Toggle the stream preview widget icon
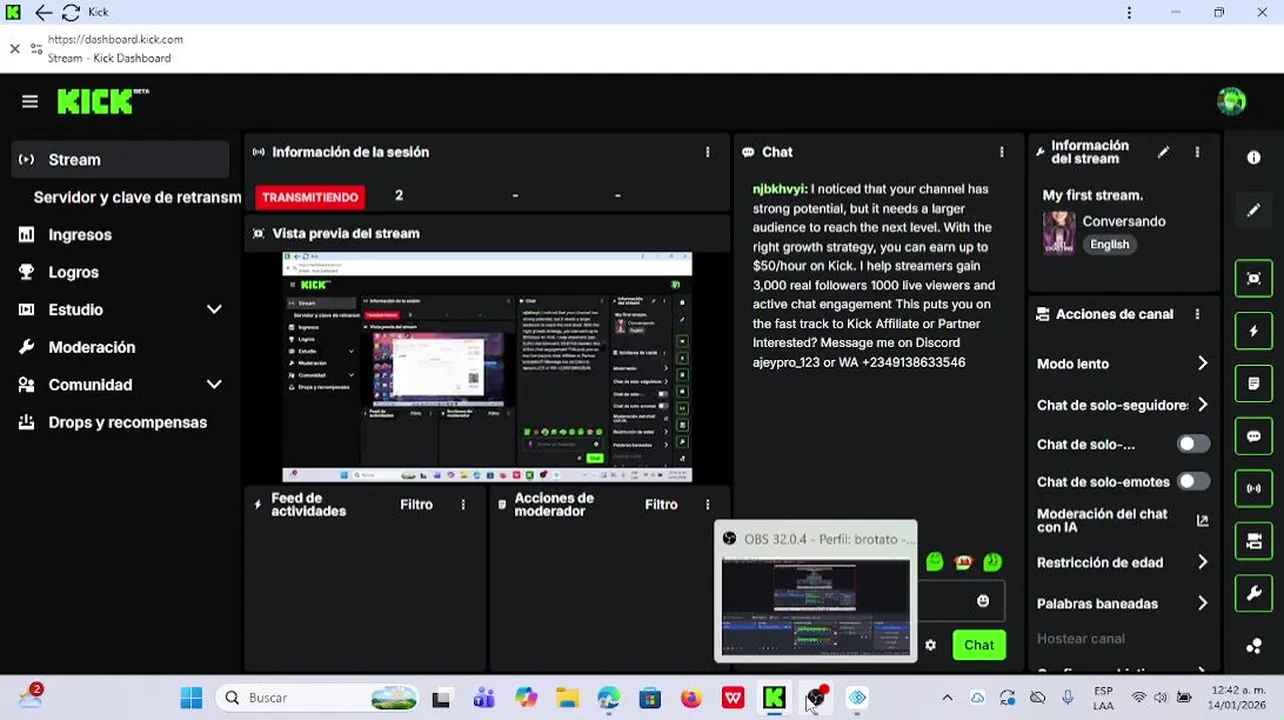This screenshot has width=1284, height=720. pos(1254,279)
